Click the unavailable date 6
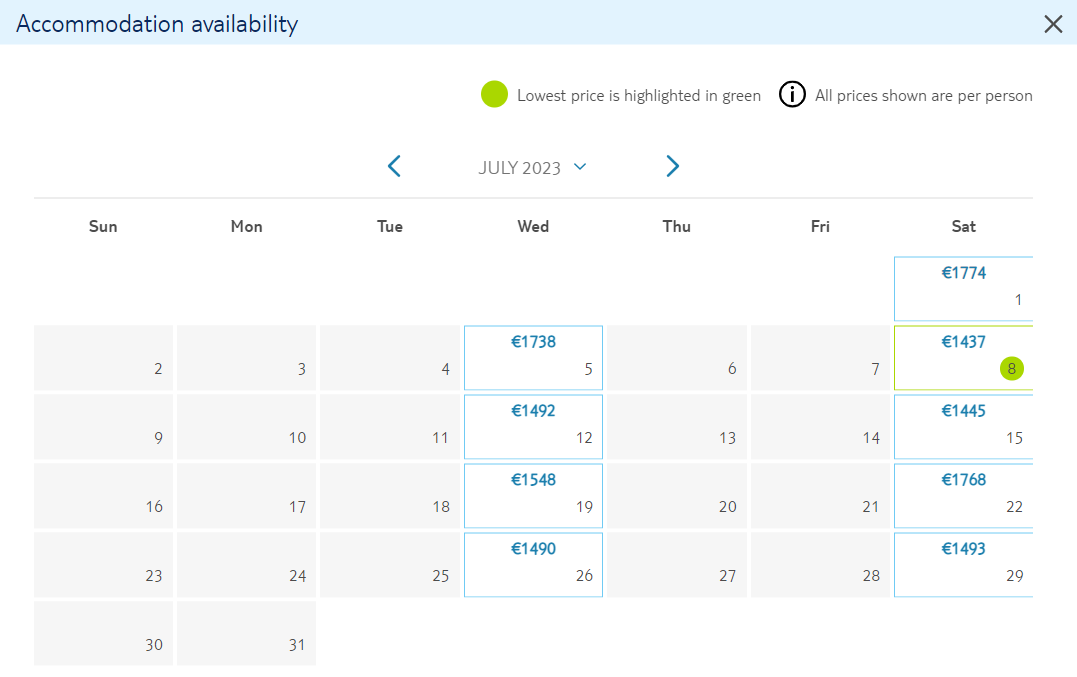Viewport: 1077px width, 677px height. [x=677, y=358]
